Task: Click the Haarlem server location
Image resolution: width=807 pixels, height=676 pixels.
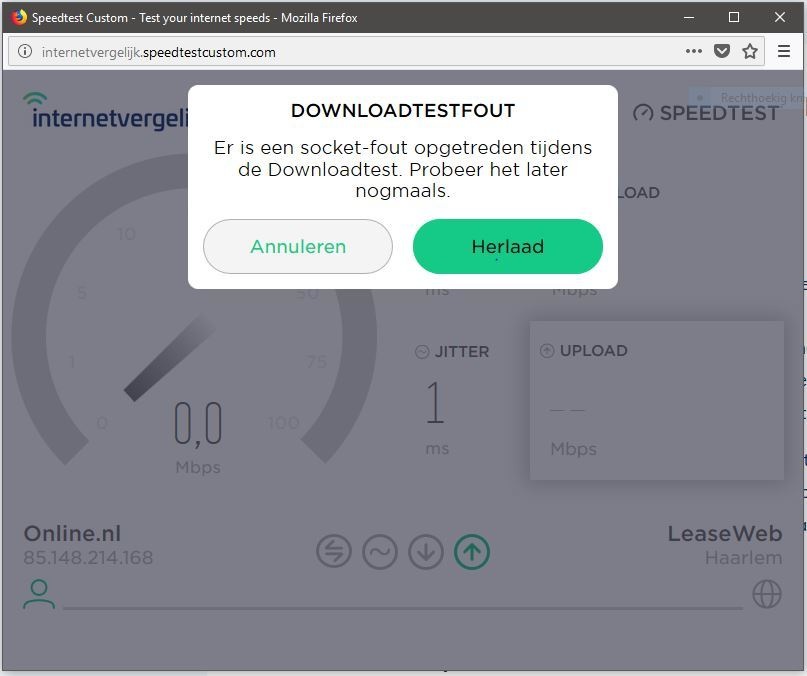Action: coord(743,558)
